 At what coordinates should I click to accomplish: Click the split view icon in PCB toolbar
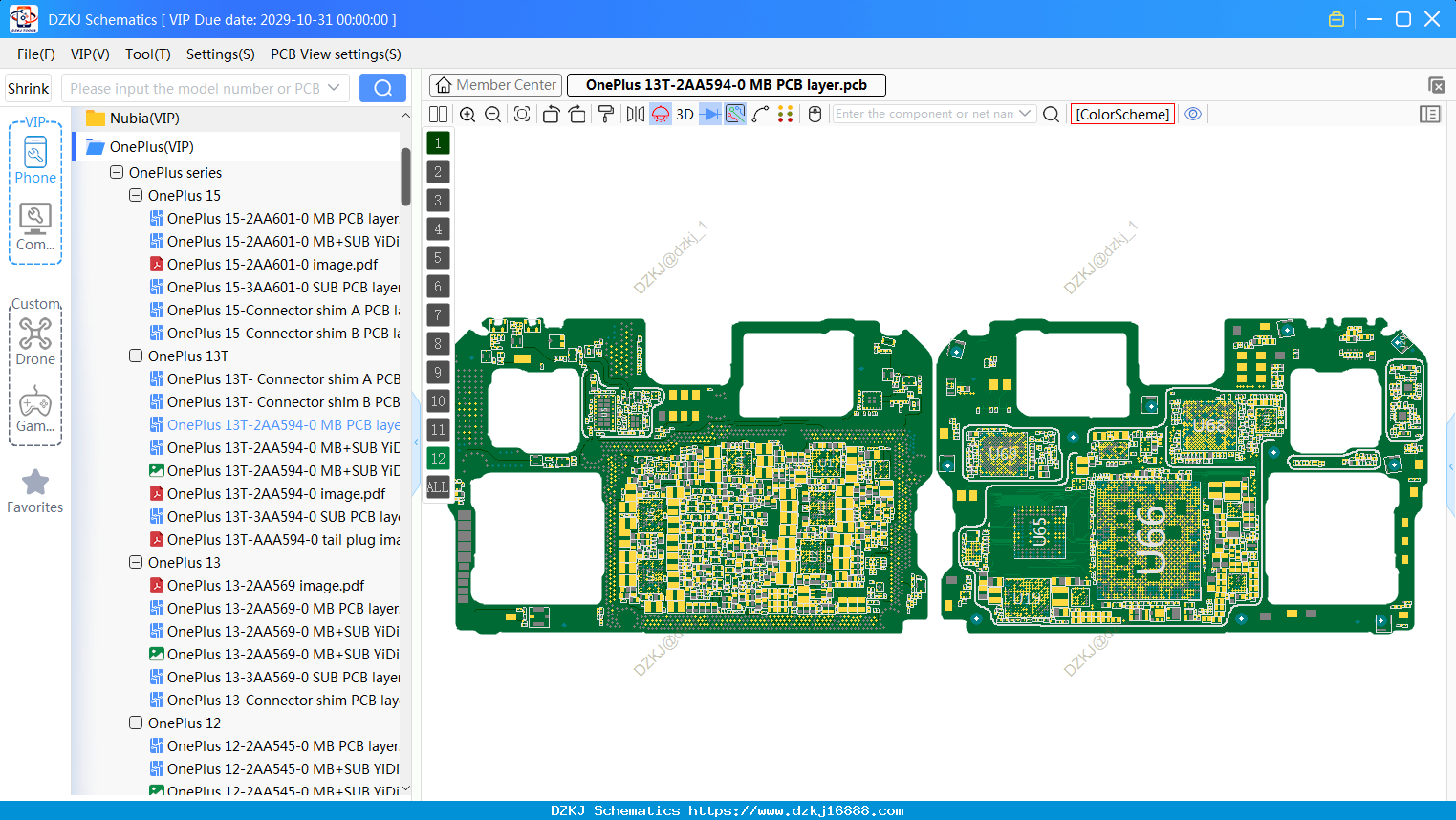[438, 115]
